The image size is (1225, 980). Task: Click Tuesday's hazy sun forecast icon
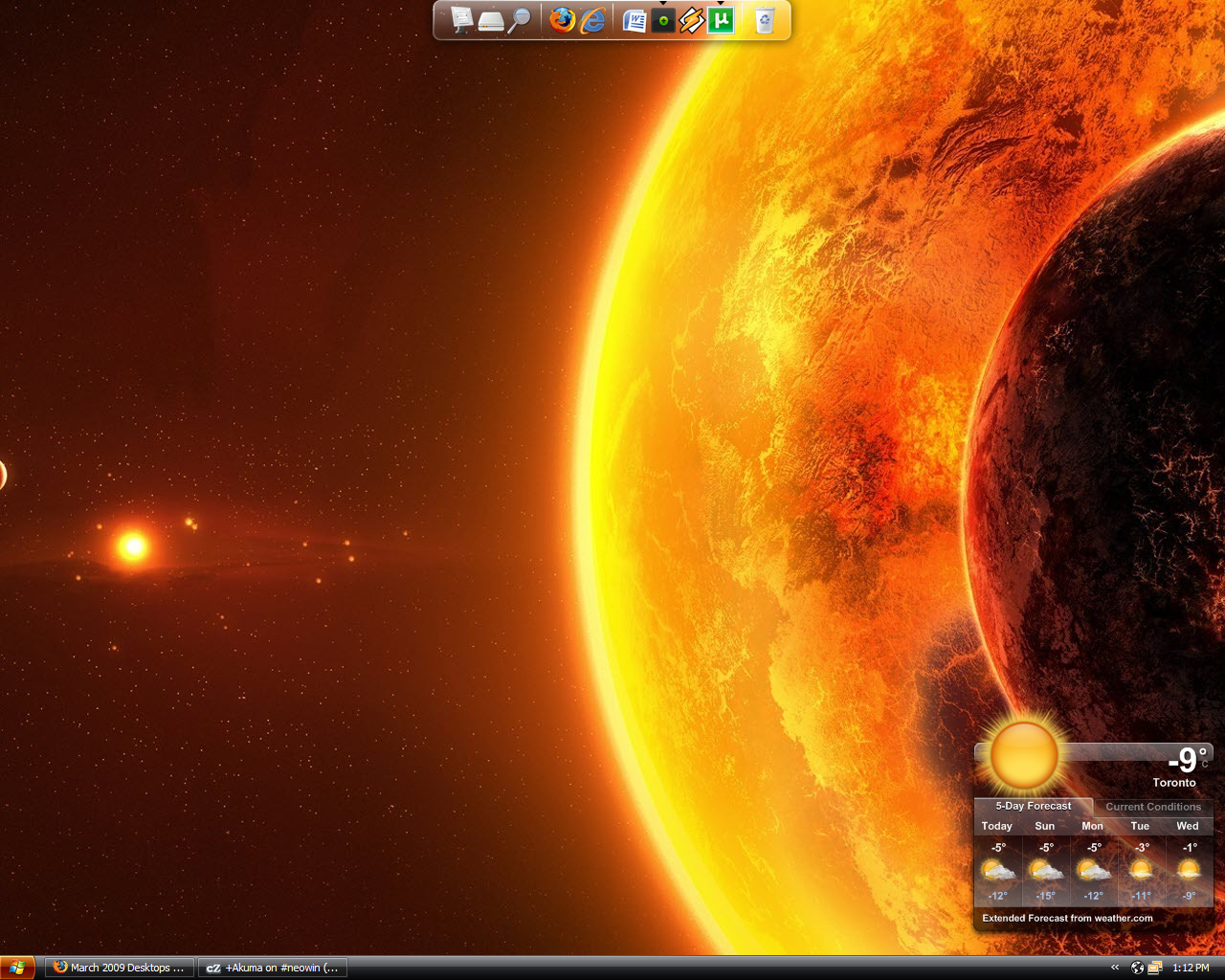(x=1141, y=871)
